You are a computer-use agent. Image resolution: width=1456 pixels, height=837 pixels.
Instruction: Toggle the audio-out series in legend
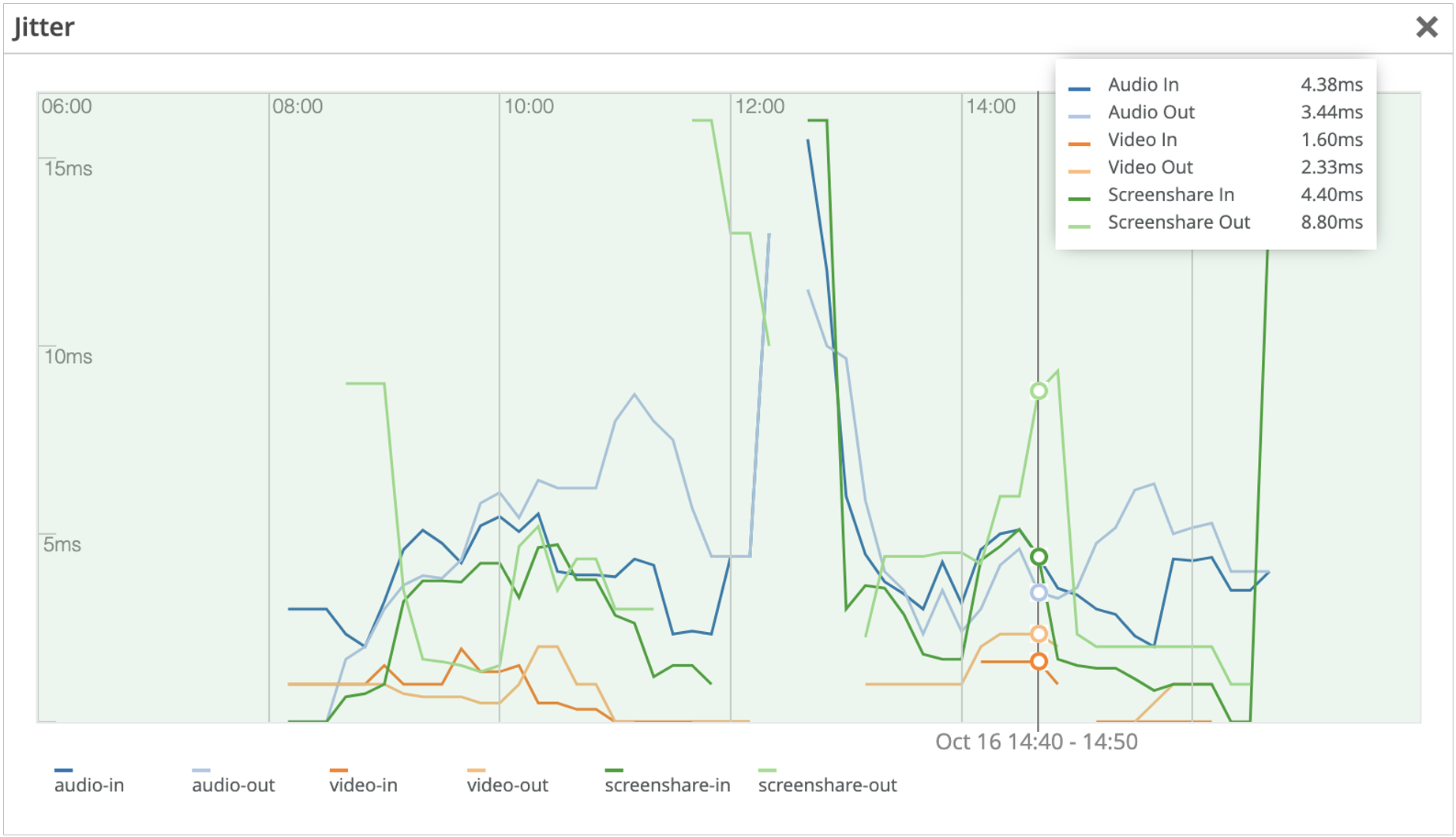(x=233, y=785)
